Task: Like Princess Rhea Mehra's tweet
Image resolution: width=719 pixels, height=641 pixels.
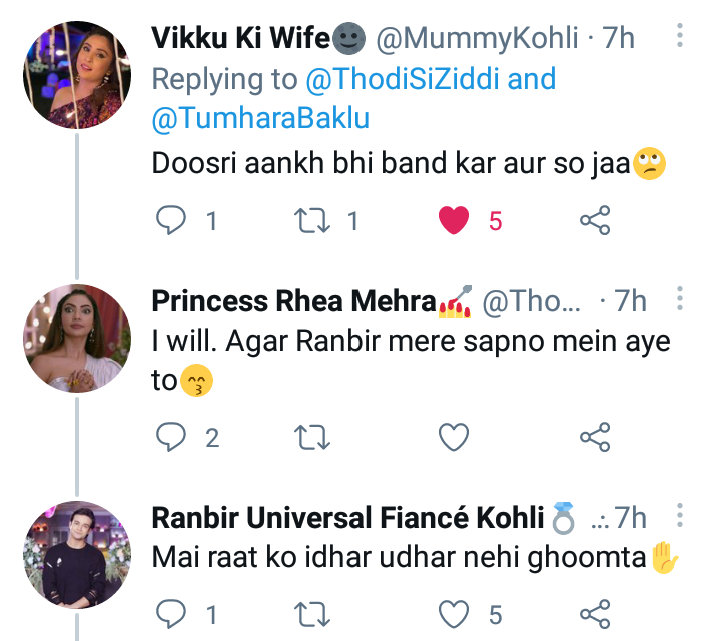Action: (x=455, y=436)
